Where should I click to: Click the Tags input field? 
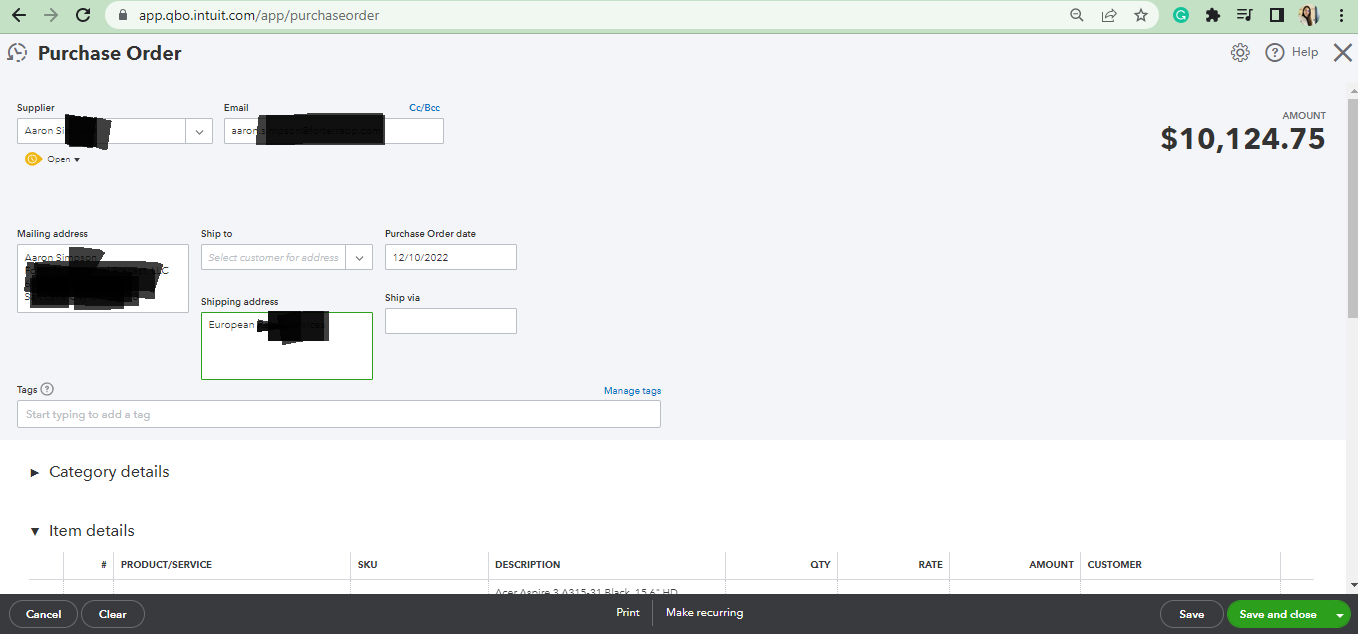(339, 414)
